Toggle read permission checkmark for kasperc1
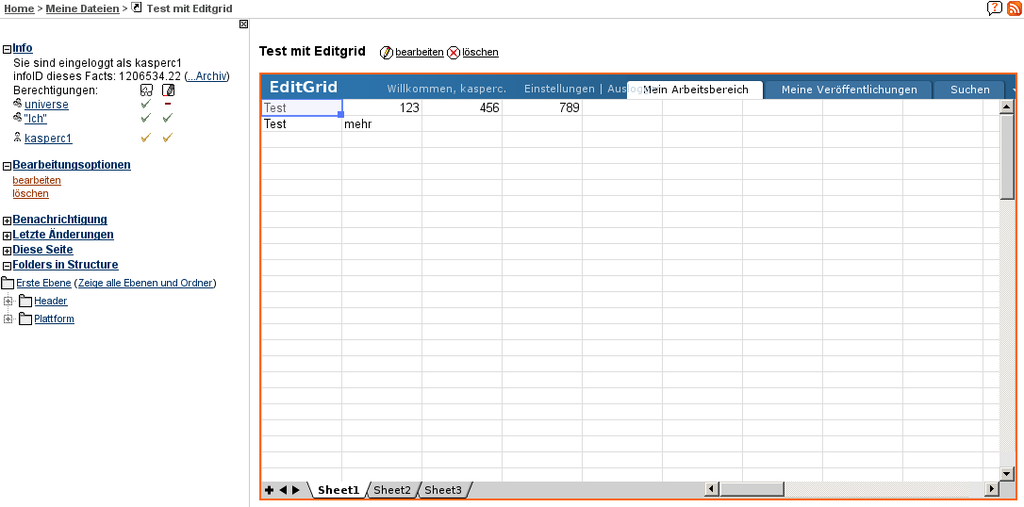The height and width of the screenshot is (507, 1024). [x=146, y=137]
